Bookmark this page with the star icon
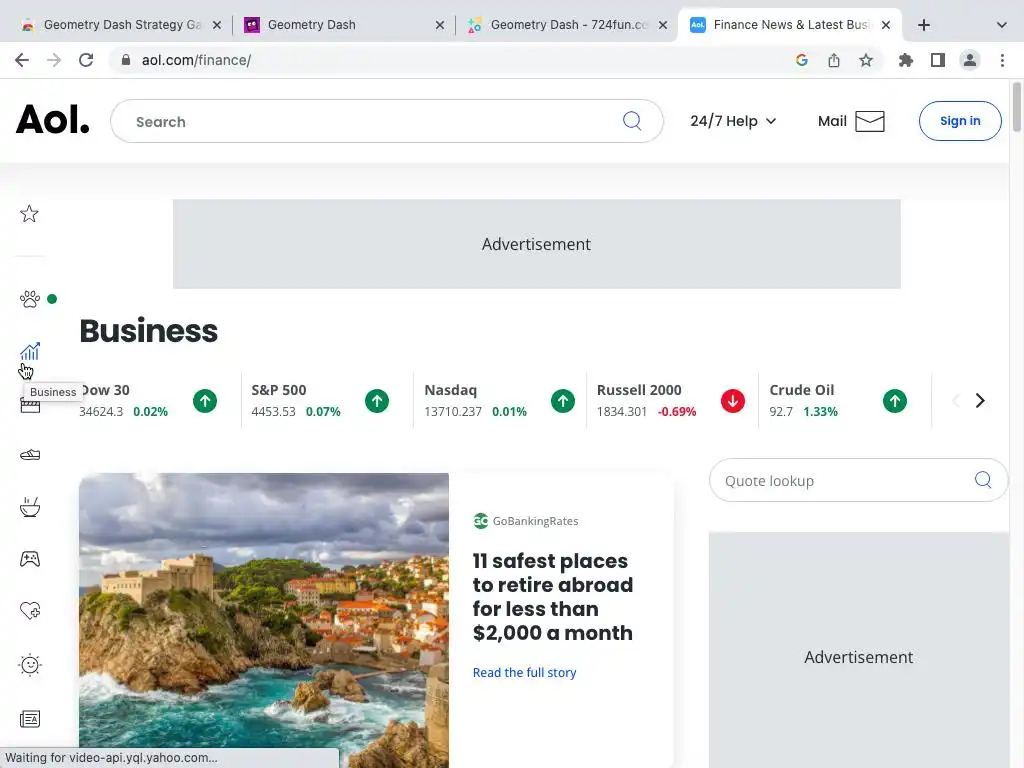This screenshot has width=1024, height=768. (866, 60)
